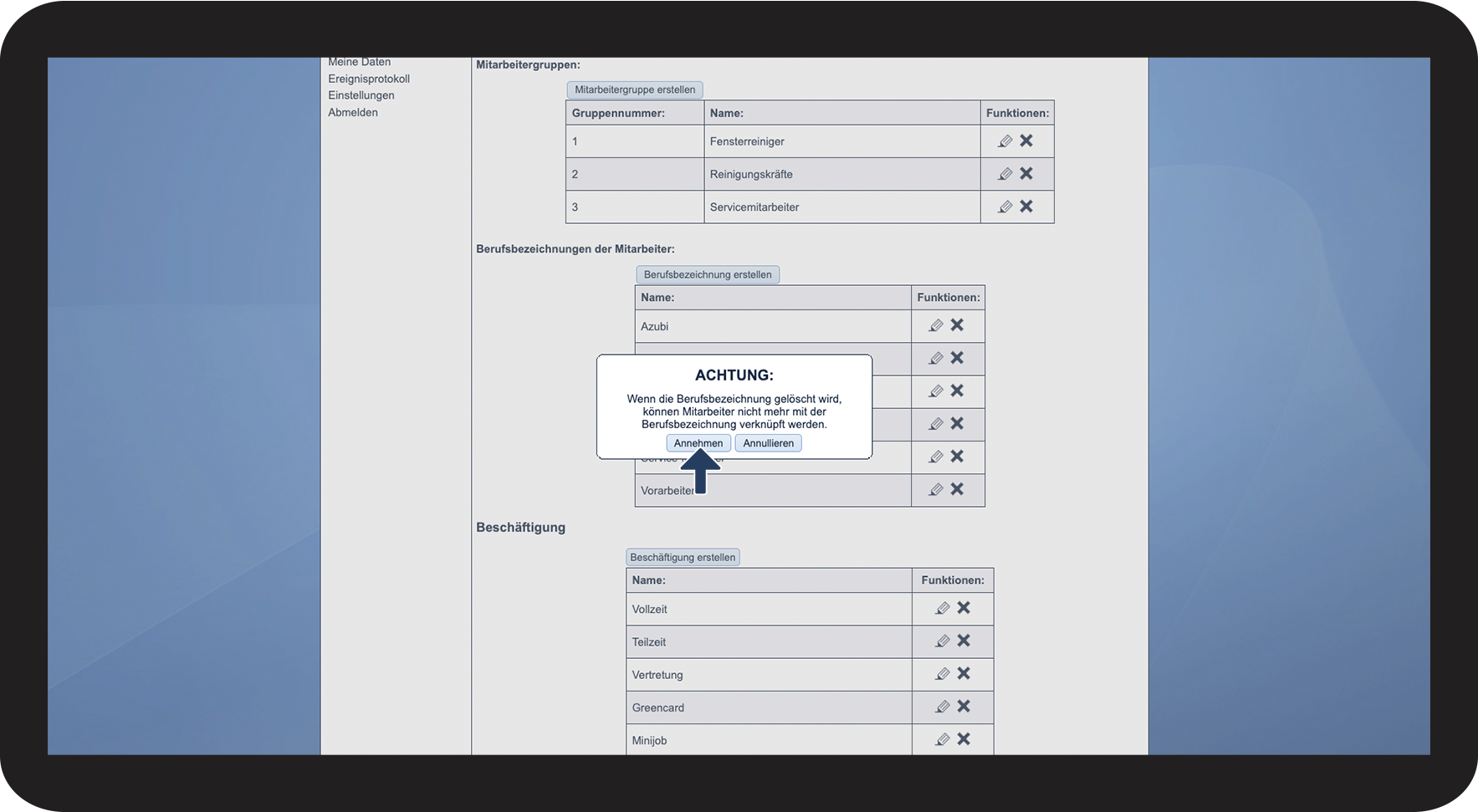The height and width of the screenshot is (812, 1478).
Task: Open Ereignisprotokoll in the sidebar
Action: coord(369,79)
